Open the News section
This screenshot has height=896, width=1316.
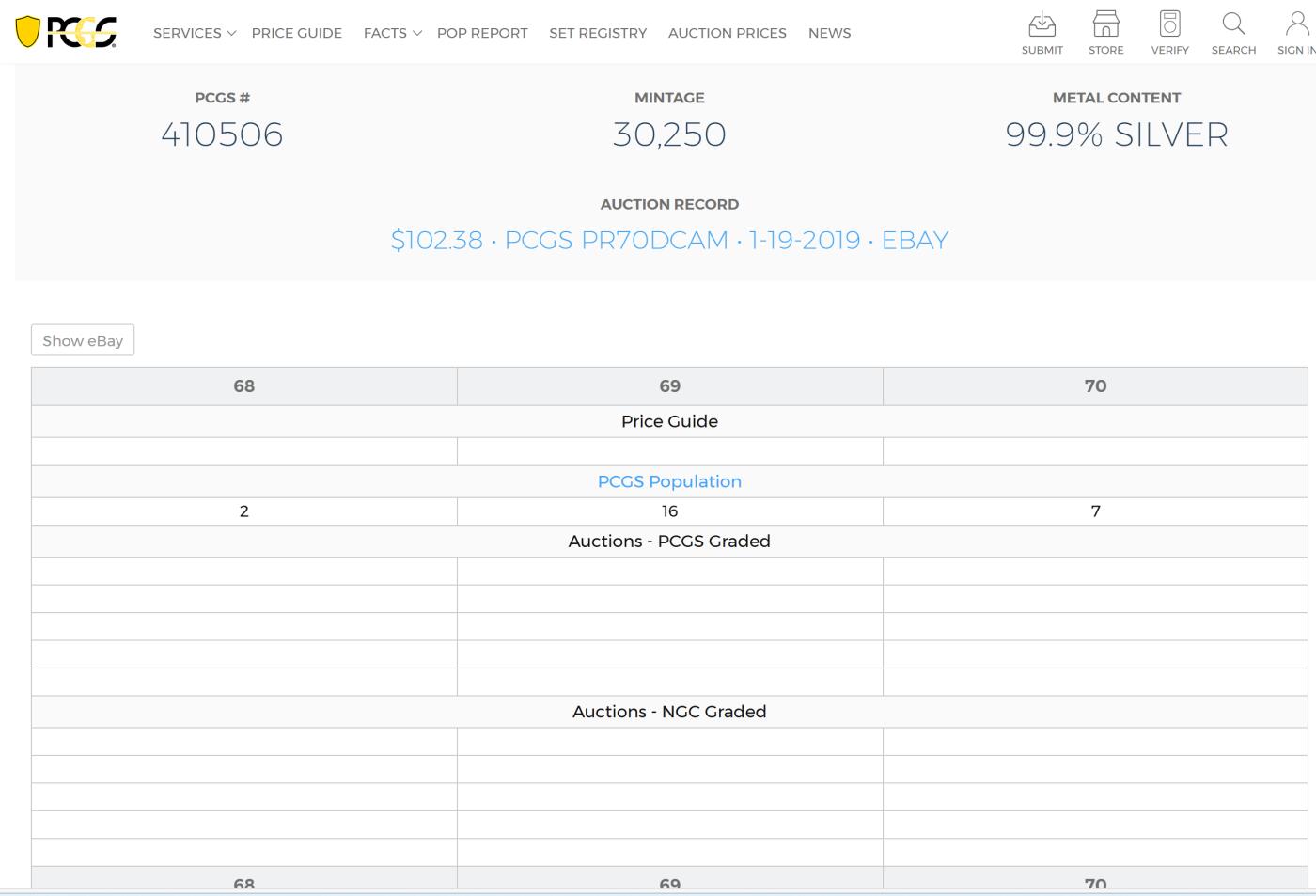pos(829,33)
